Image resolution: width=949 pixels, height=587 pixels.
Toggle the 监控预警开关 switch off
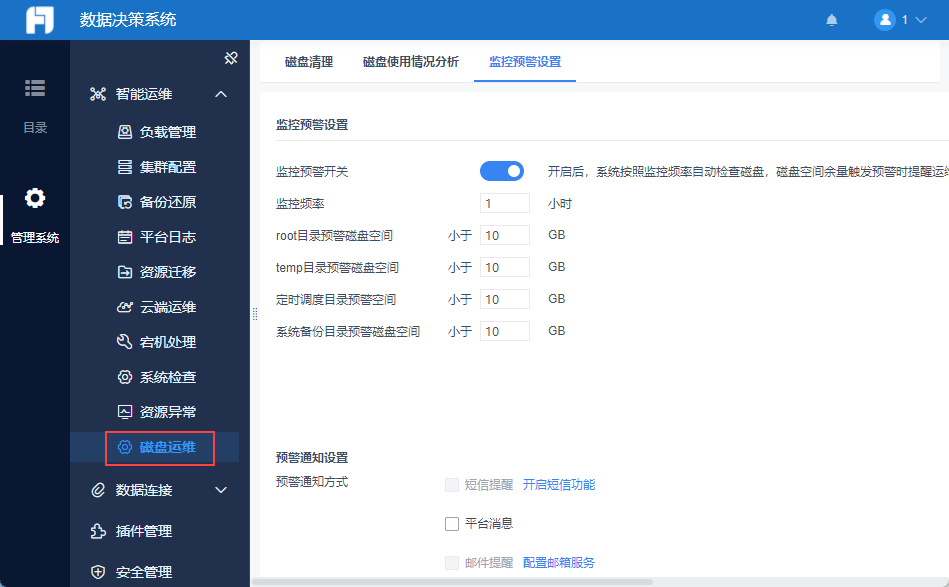point(502,171)
